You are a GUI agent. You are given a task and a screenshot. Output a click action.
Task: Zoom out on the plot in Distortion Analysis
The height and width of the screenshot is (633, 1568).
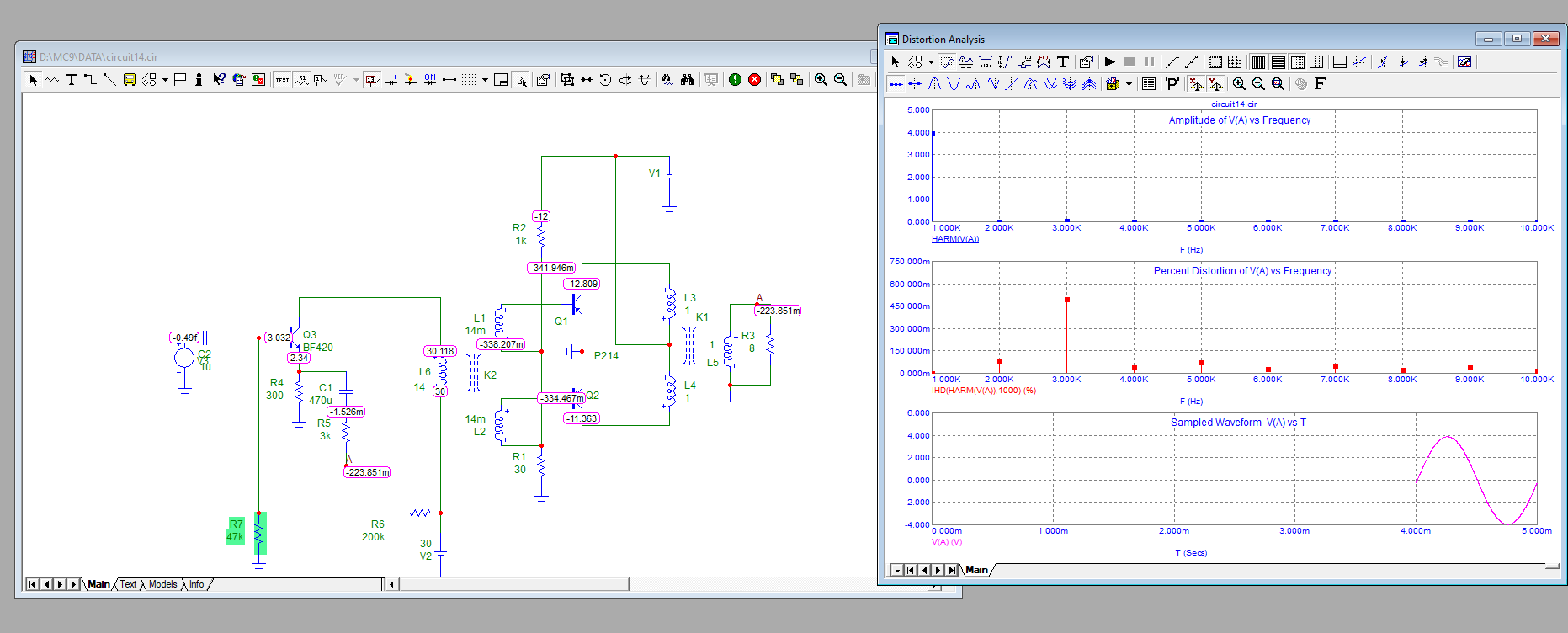coord(1258,84)
